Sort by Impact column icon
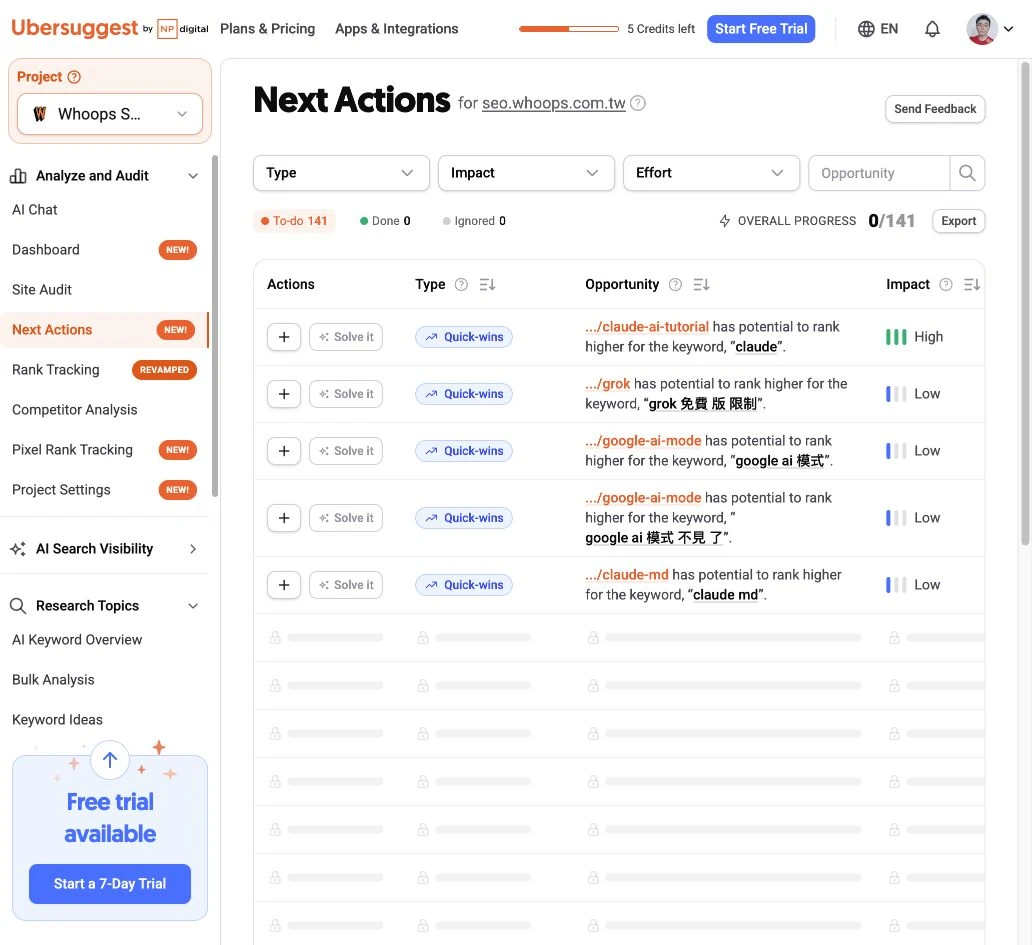 (971, 284)
